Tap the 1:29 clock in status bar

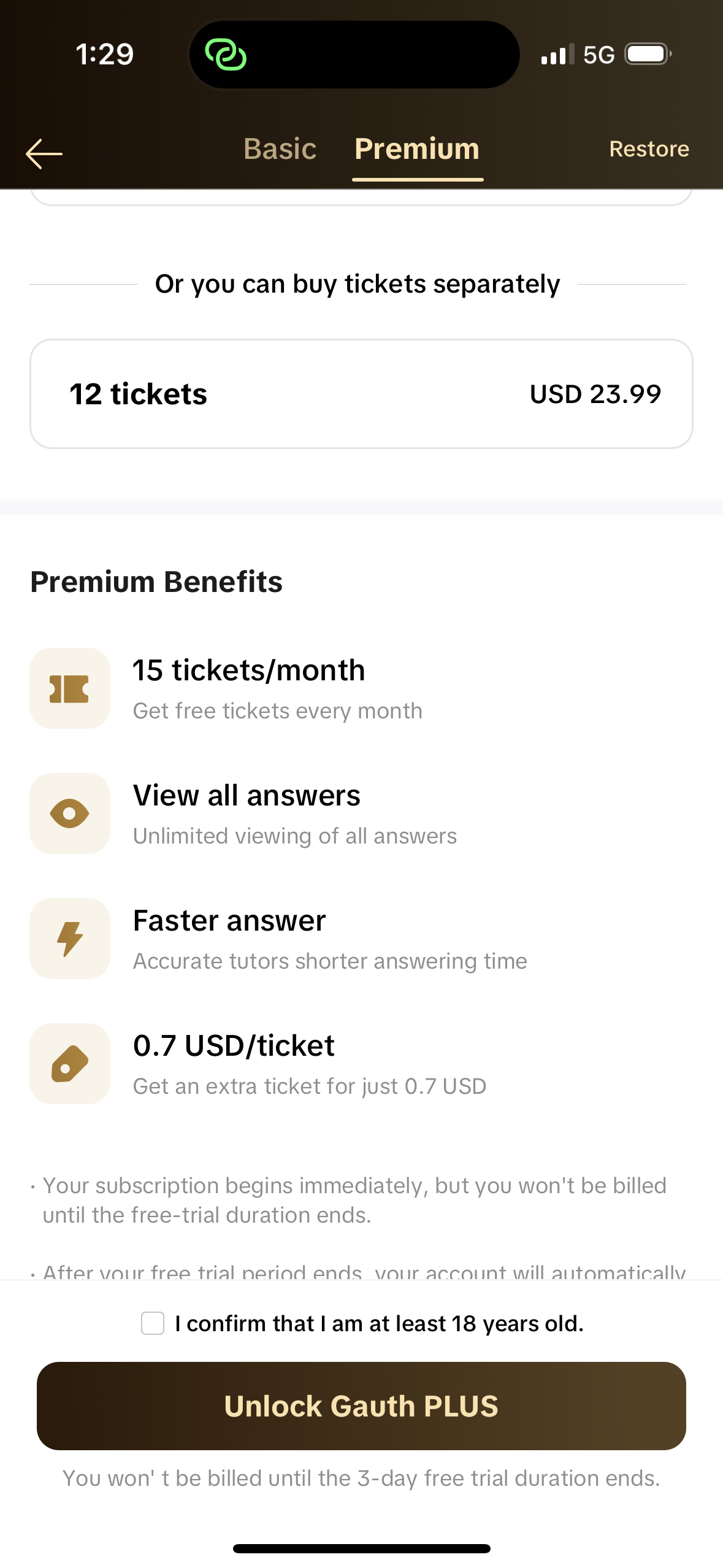click(x=105, y=55)
